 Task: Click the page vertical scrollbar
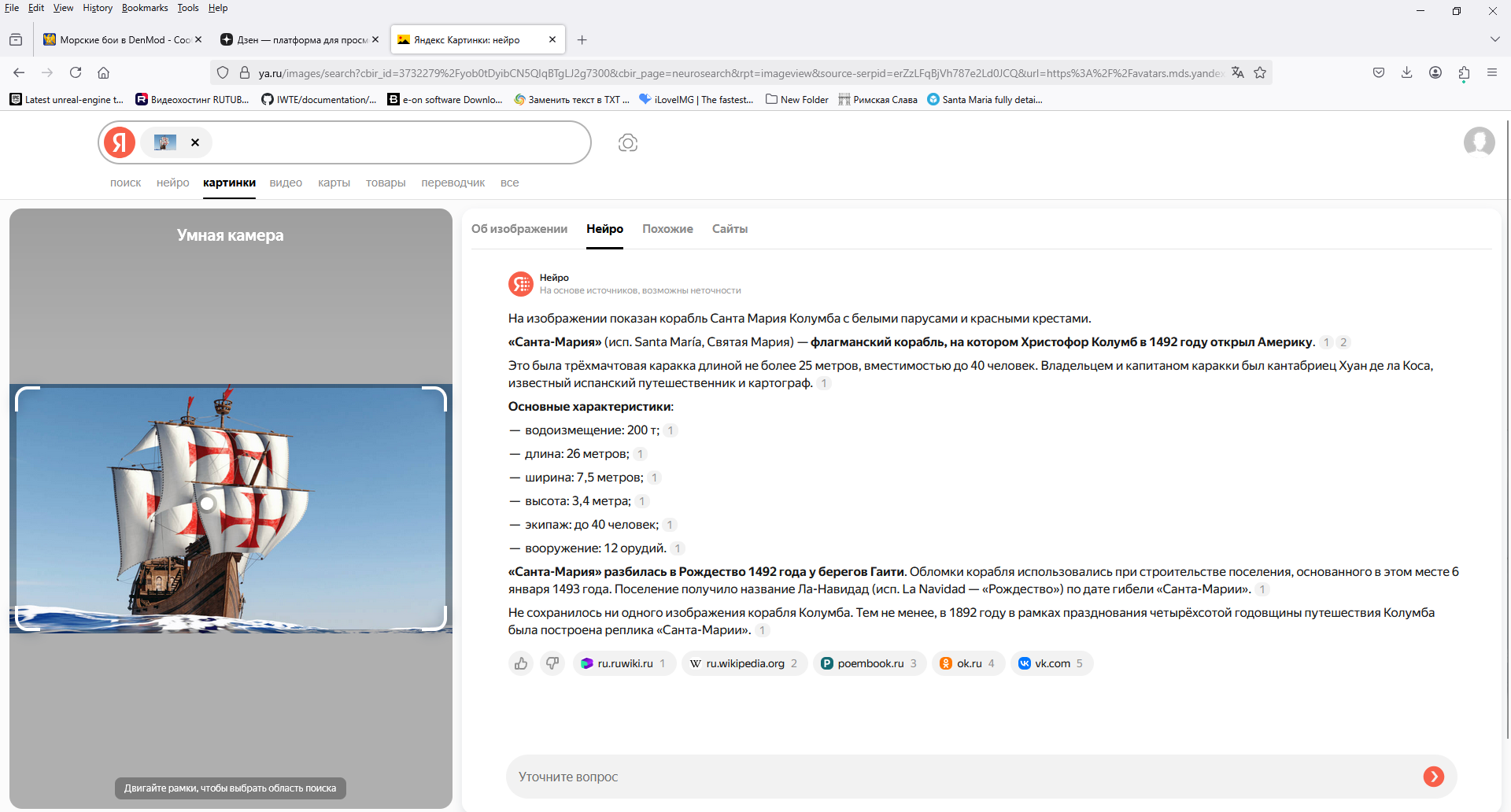pos(1507,429)
